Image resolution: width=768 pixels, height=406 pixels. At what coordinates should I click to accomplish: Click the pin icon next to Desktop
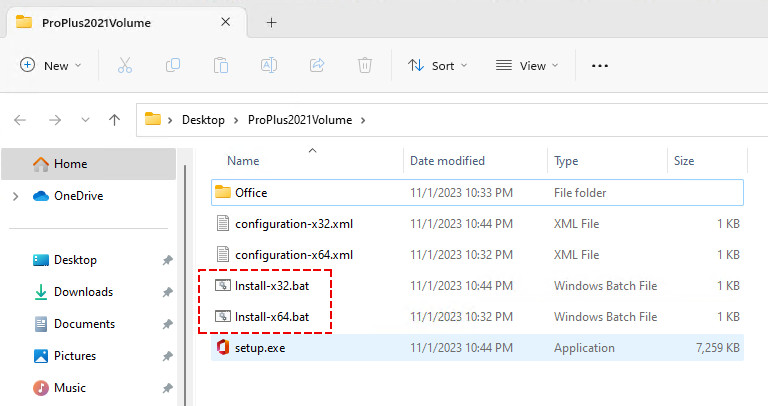pyautogui.click(x=168, y=260)
